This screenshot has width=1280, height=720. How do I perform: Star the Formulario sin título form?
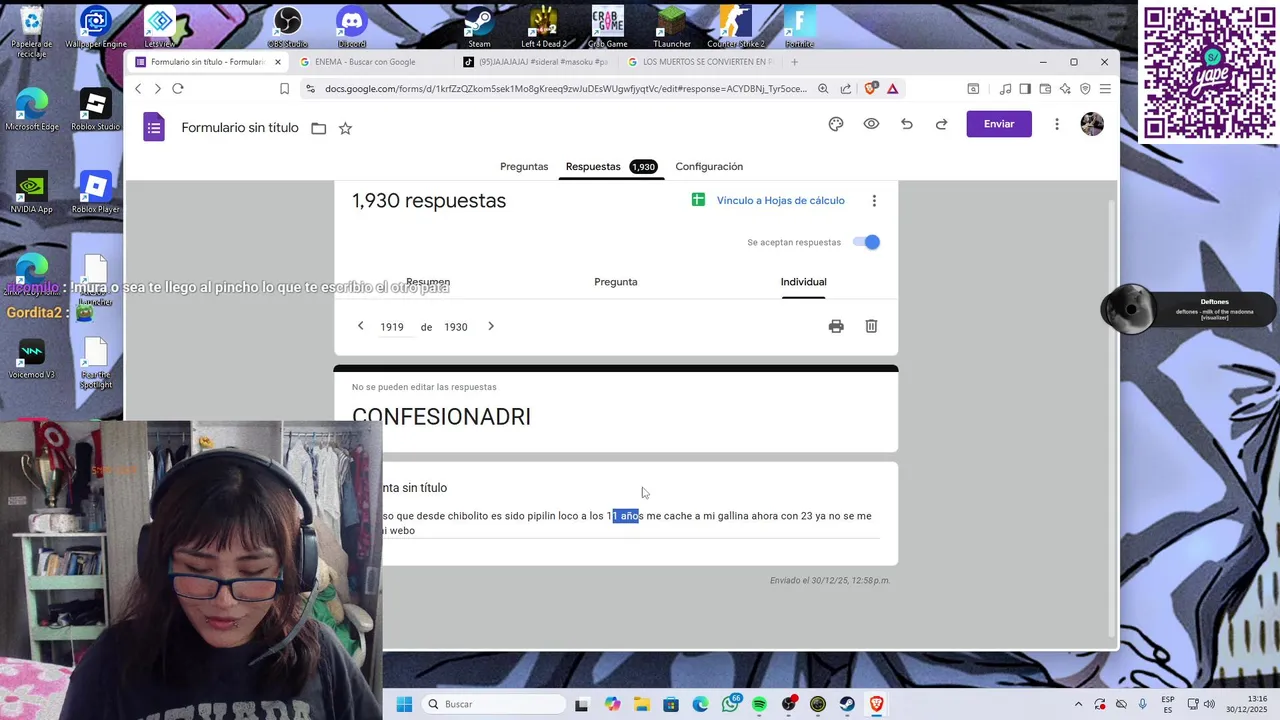tap(345, 128)
